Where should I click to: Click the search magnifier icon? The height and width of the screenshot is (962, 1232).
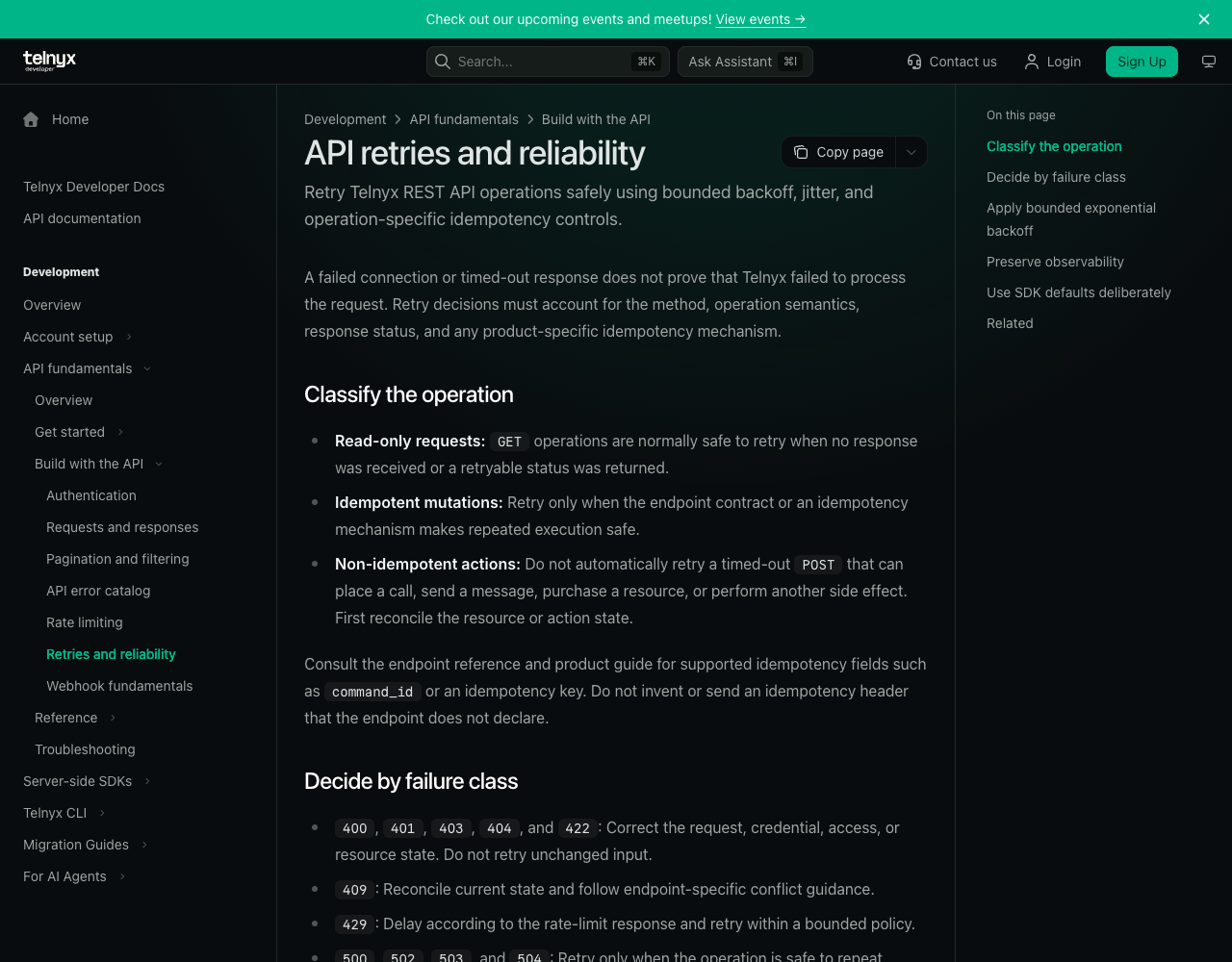(443, 62)
